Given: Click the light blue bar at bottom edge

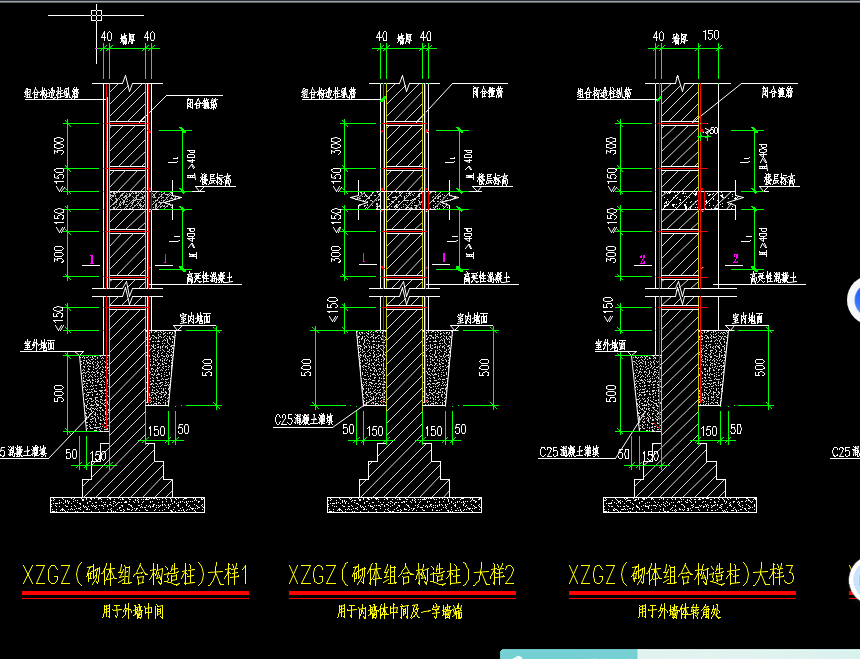Looking at the screenshot, I should pyautogui.click(x=680, y=654).
